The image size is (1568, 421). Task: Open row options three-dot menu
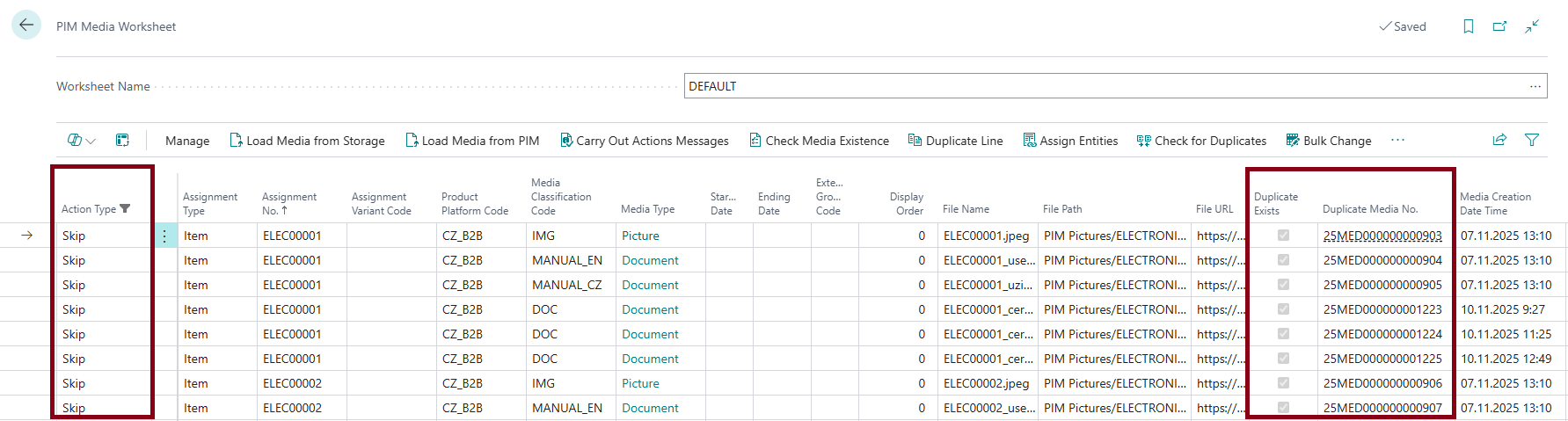(x=164, y=236)
